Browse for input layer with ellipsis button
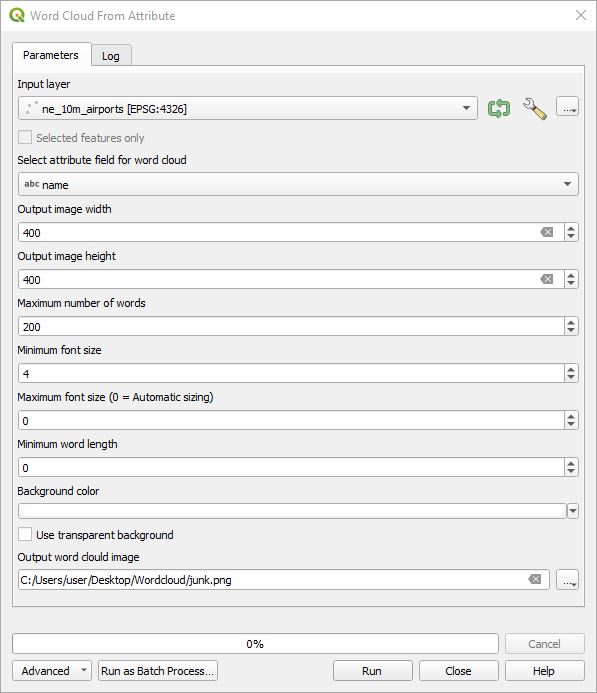This screenshot has height=693, width=597. click(x=567, y=107)
